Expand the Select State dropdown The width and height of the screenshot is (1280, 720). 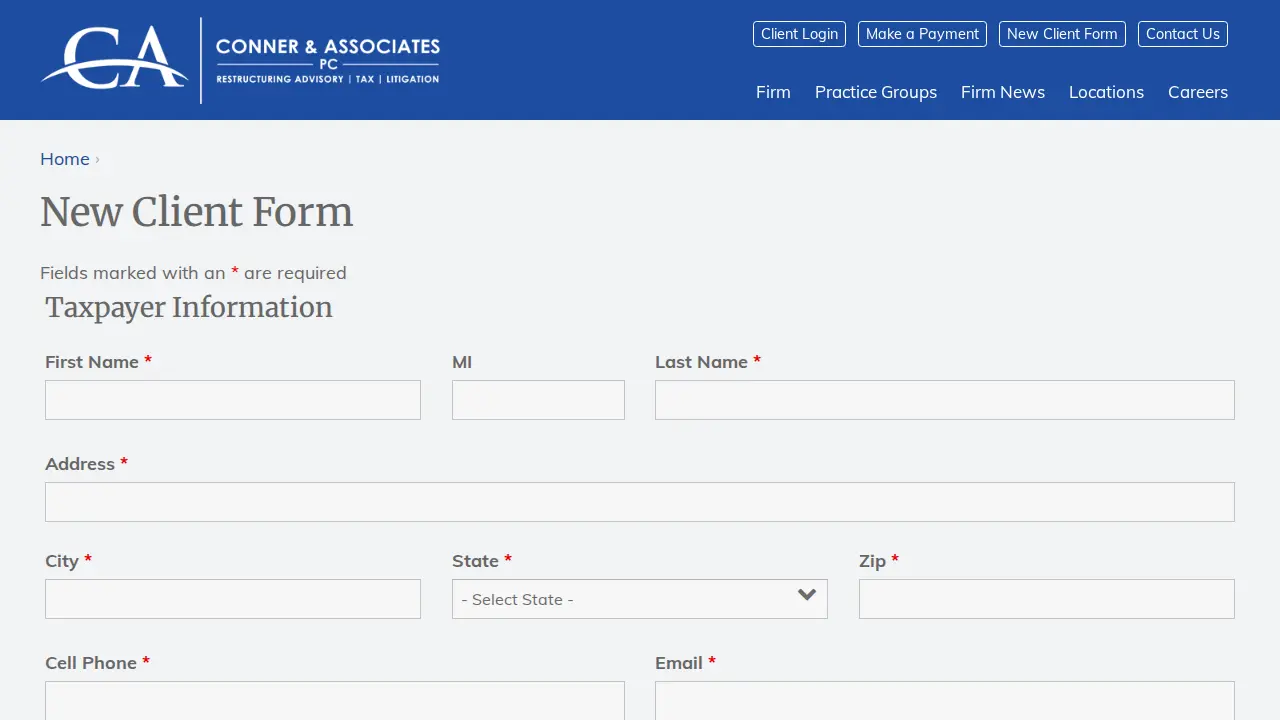(640, 599)
